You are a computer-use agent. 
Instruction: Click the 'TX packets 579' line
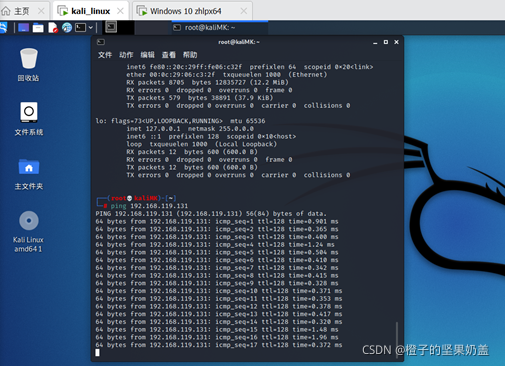click(x=200, y=98)
